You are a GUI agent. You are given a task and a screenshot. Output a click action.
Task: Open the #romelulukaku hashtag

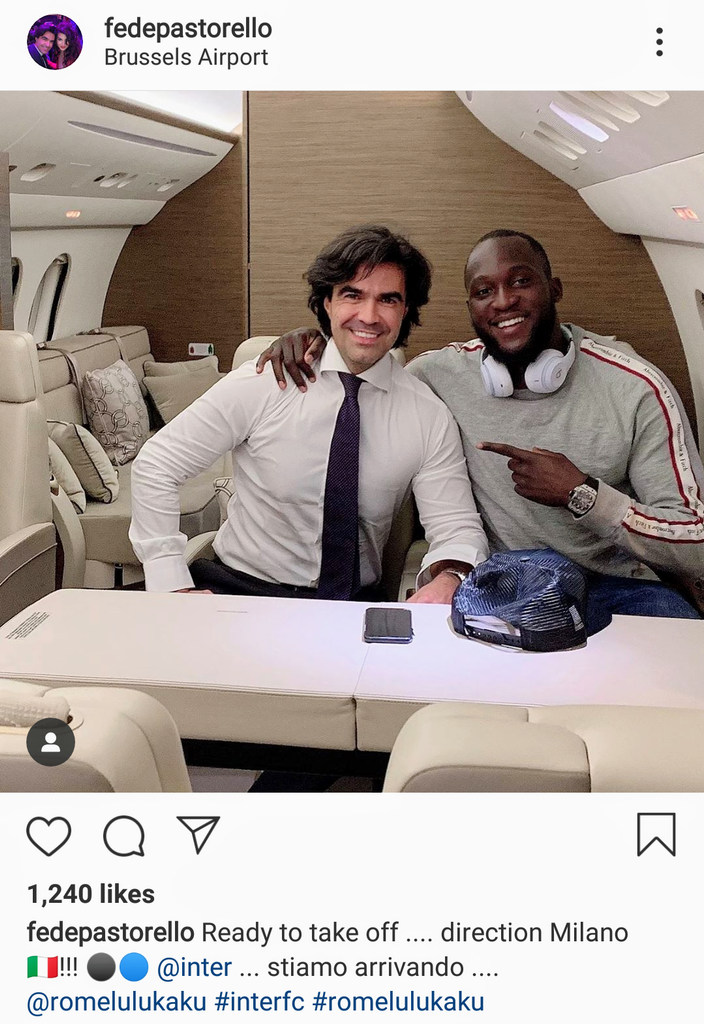pos(398,1002)
